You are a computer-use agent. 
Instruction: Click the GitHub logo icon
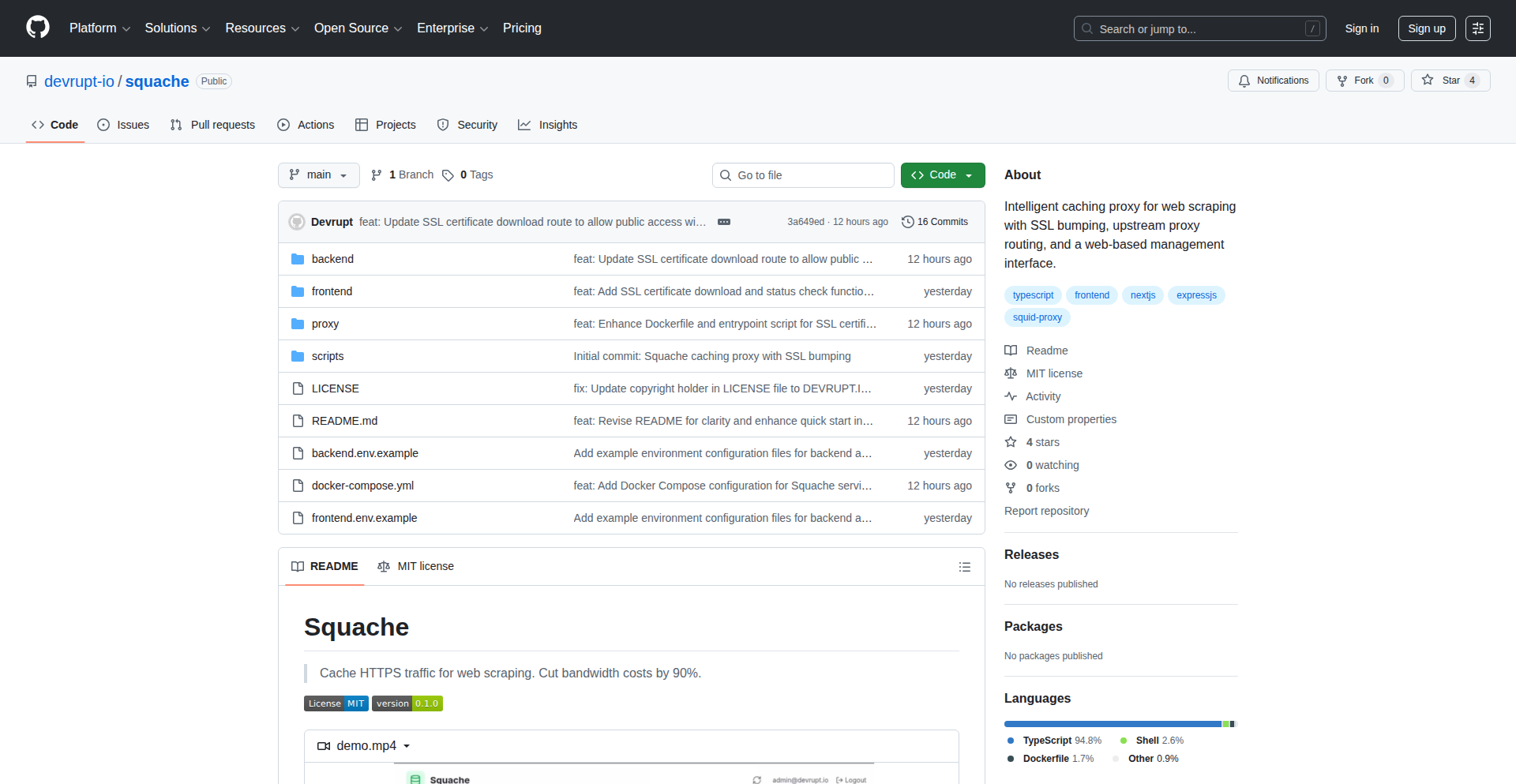pos(38,28)
